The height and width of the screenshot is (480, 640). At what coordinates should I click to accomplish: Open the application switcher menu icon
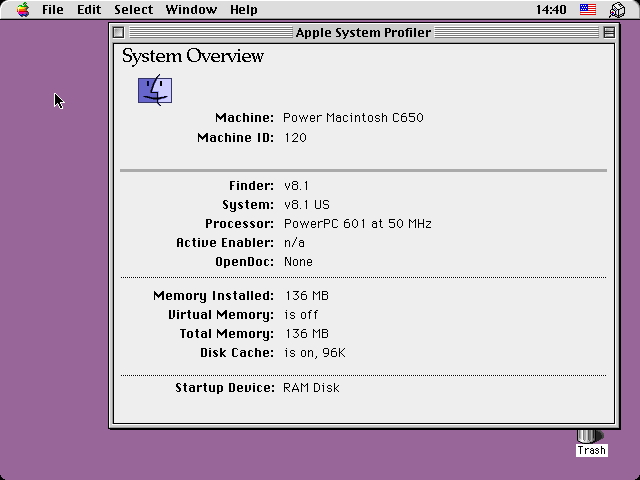(617, 9)
